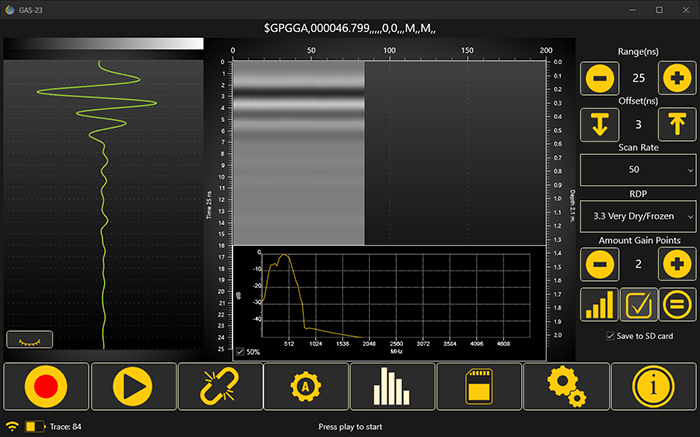The height and width of the screenshot is (437, 700).
Task: Decrease Amount Gain Points with minus button
Action: 600,264
